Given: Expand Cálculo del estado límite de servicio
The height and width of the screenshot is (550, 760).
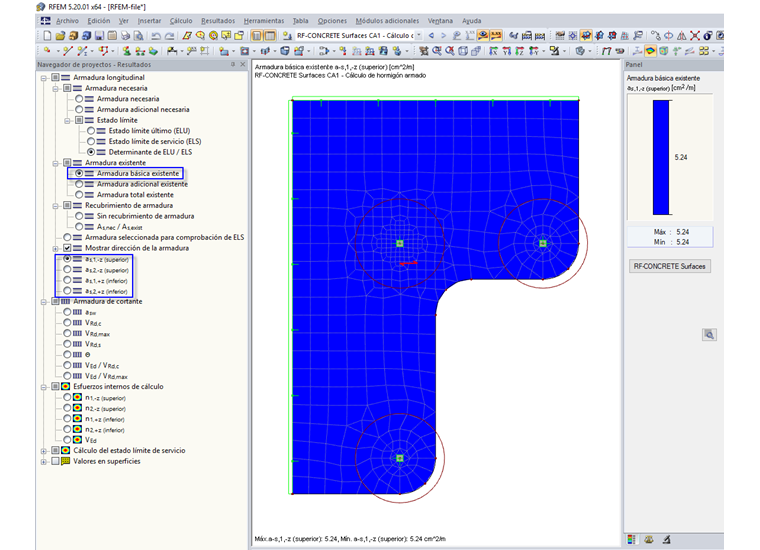Looking at the screenshot, I should pos(44,451).
